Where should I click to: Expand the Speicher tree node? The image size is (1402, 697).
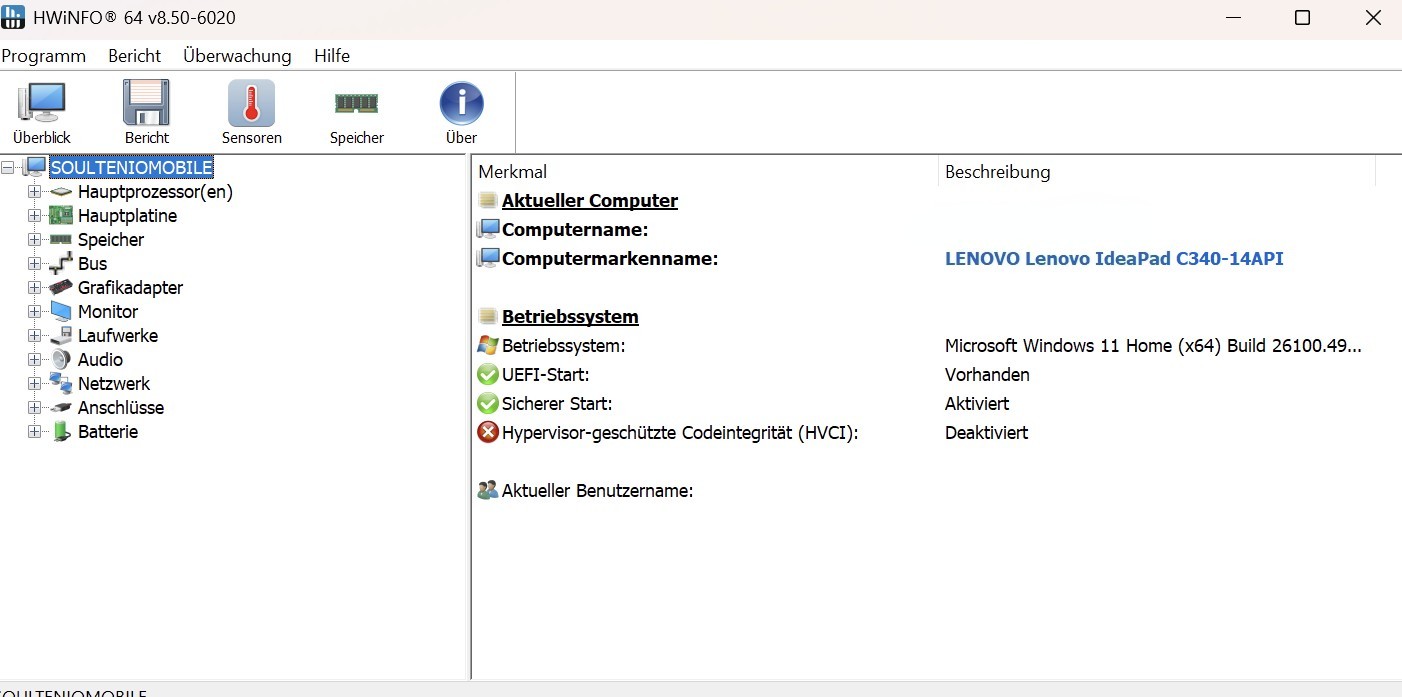pos(34,239)
